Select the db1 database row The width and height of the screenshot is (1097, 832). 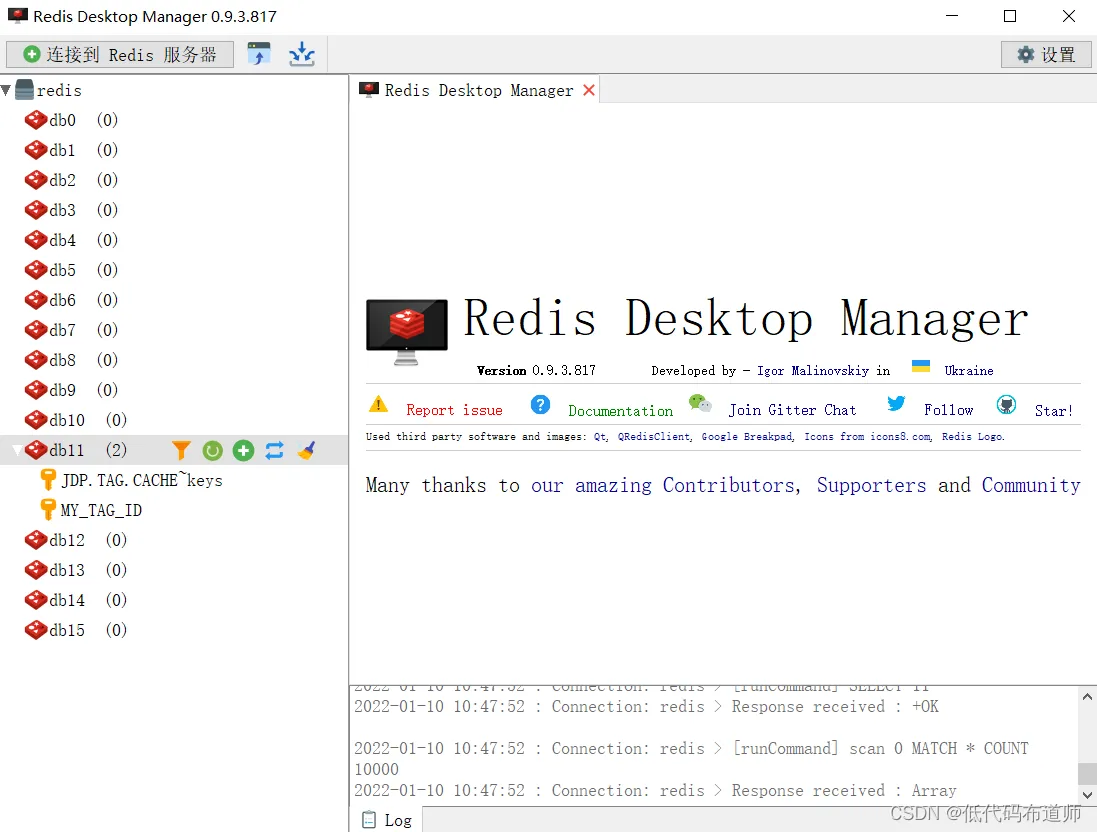click(174, 150)
